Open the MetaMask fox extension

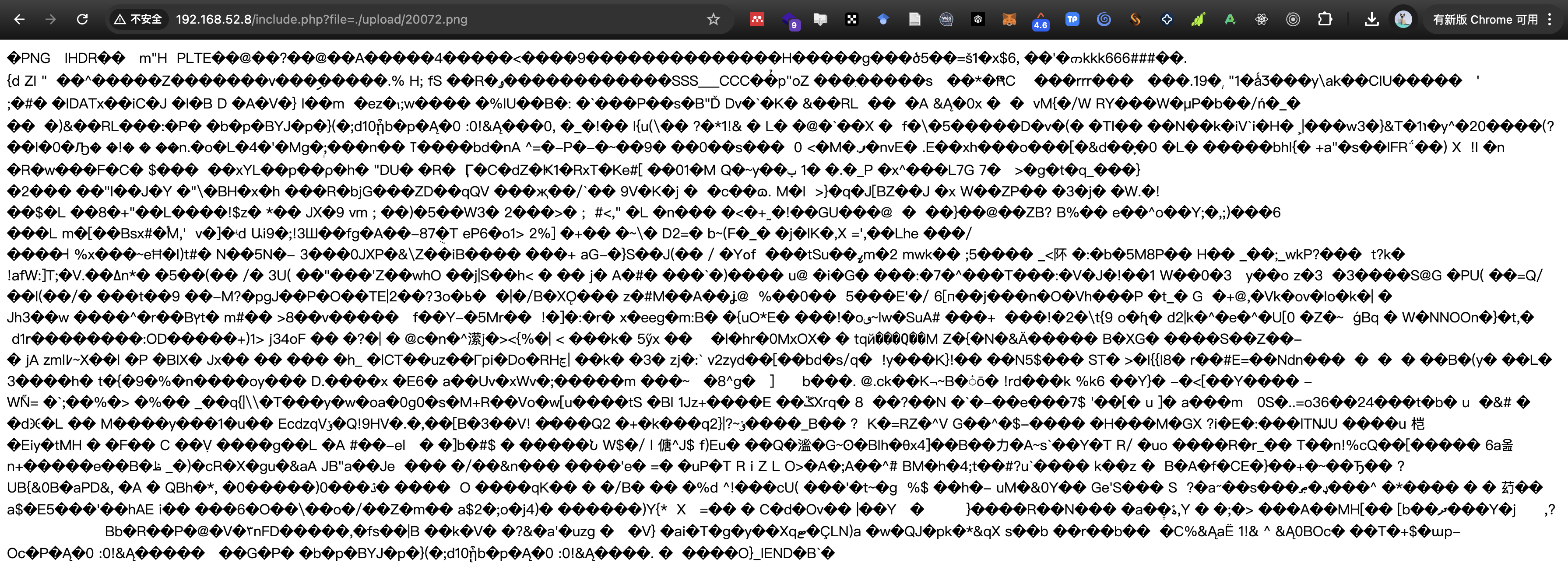[1009, 19]
